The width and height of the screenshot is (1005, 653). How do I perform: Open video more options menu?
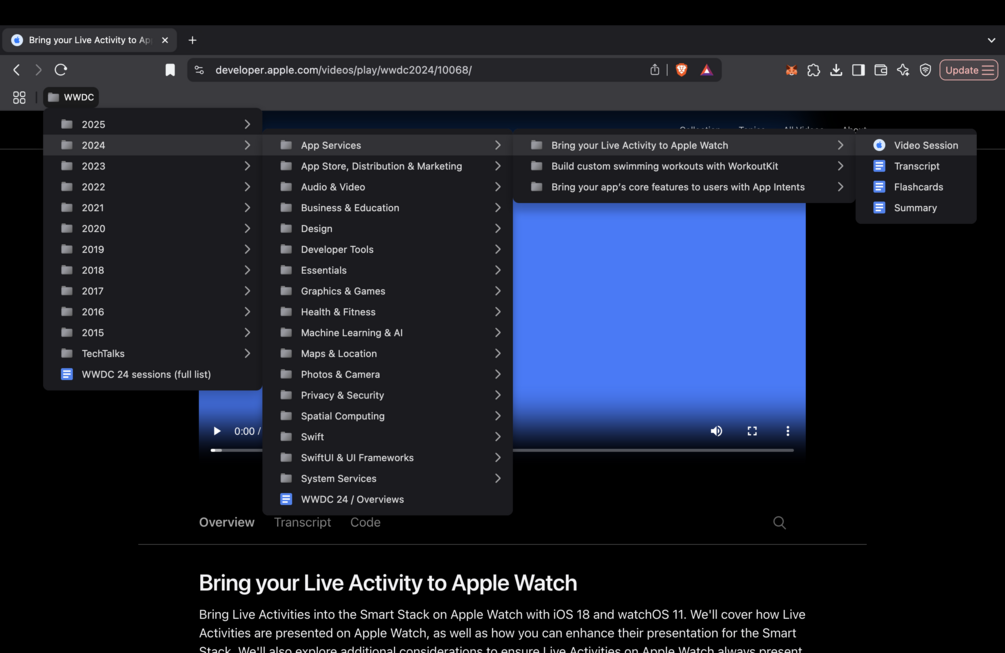[x=788, y=431]
